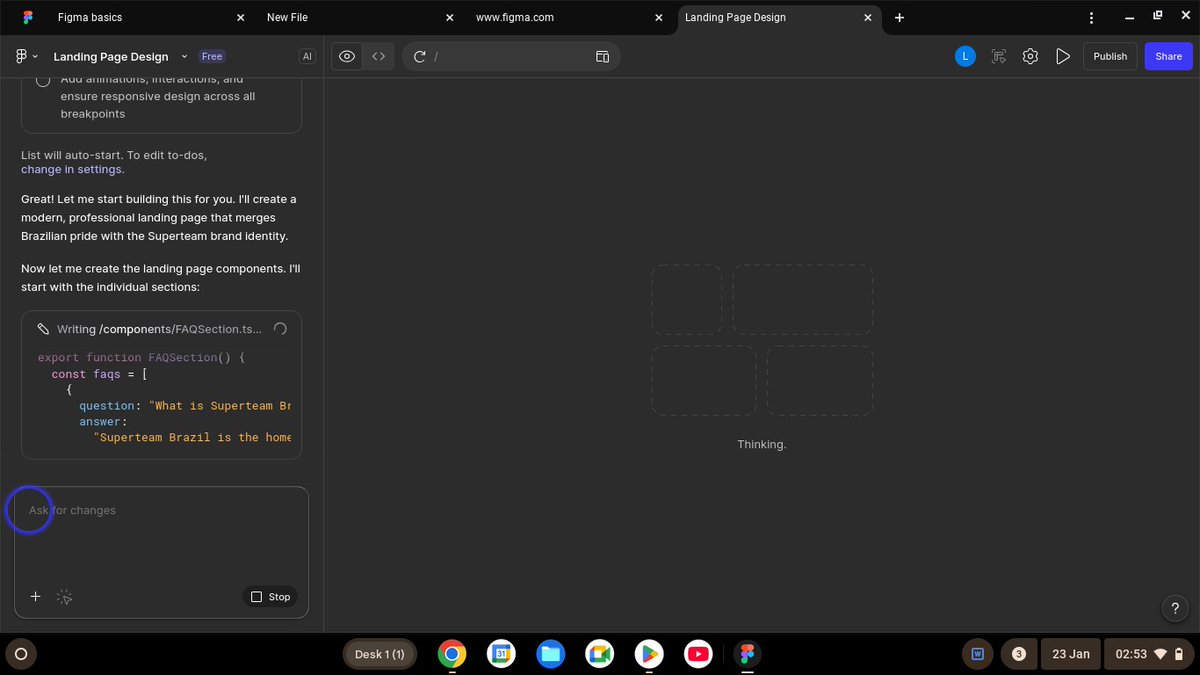Add attachment with the plus icon
Screen dimensions: 1200x675
(35, 597)
